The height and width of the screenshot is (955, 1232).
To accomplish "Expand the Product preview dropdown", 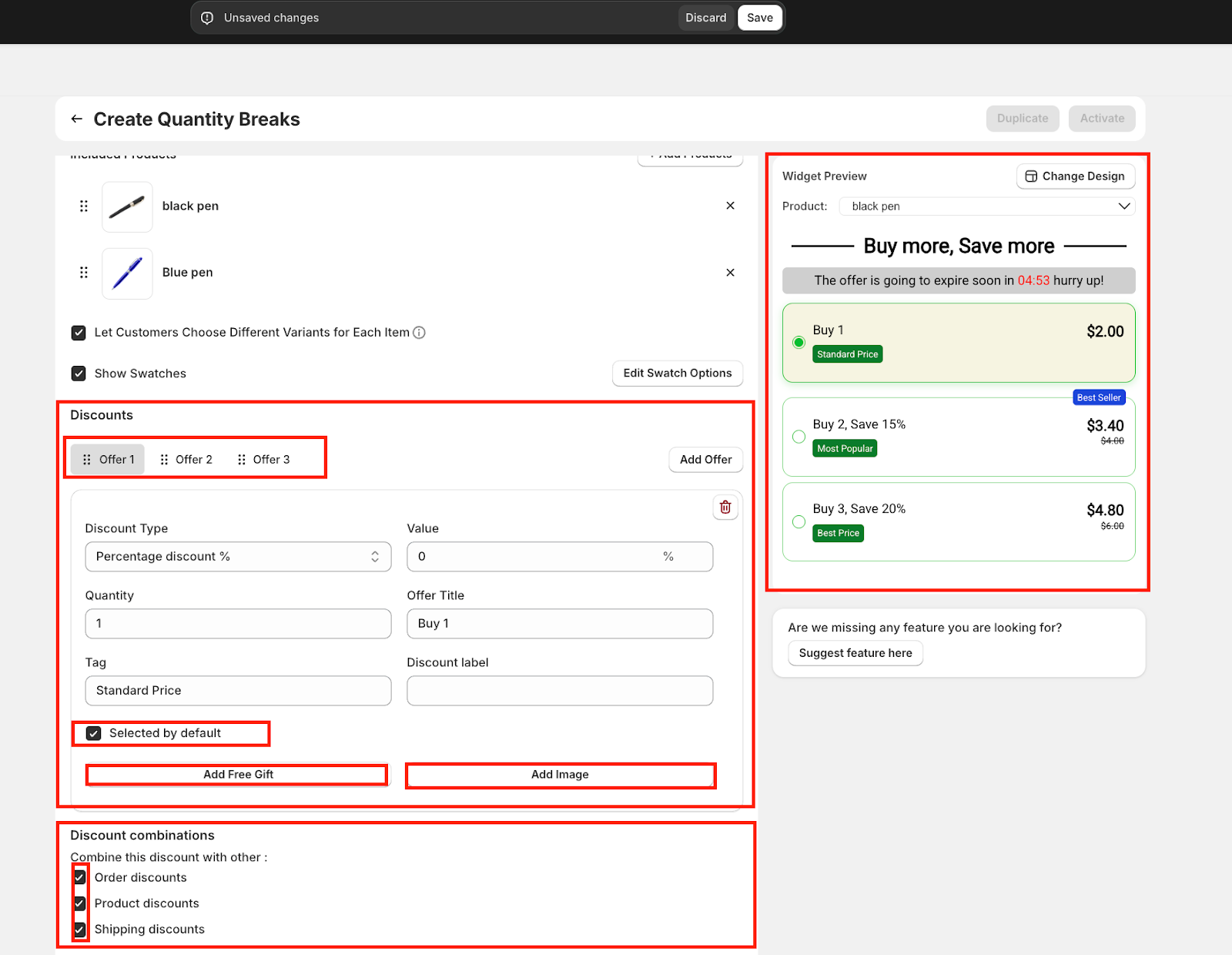I will click(x=986, y=206).
